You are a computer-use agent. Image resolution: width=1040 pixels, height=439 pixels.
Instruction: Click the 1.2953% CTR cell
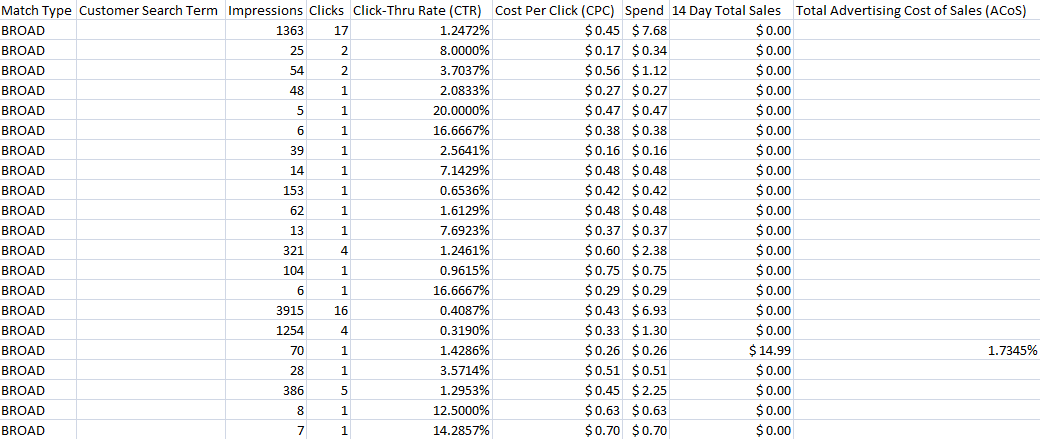click(421, 390)
